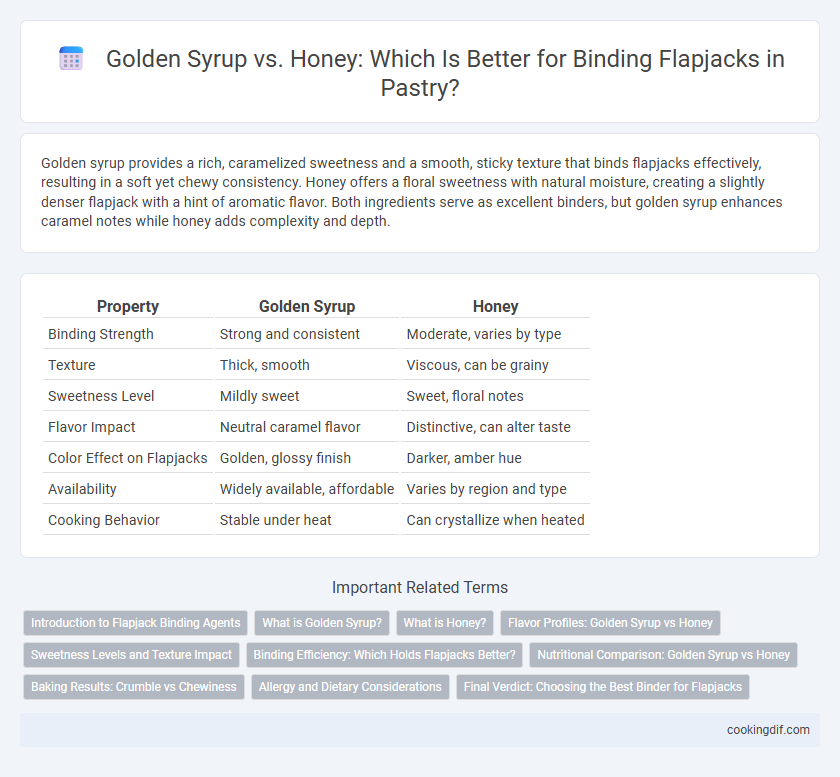
Task: Click 'Sweetness Levels and Texture Impact' tag
Action: (131, 655)
